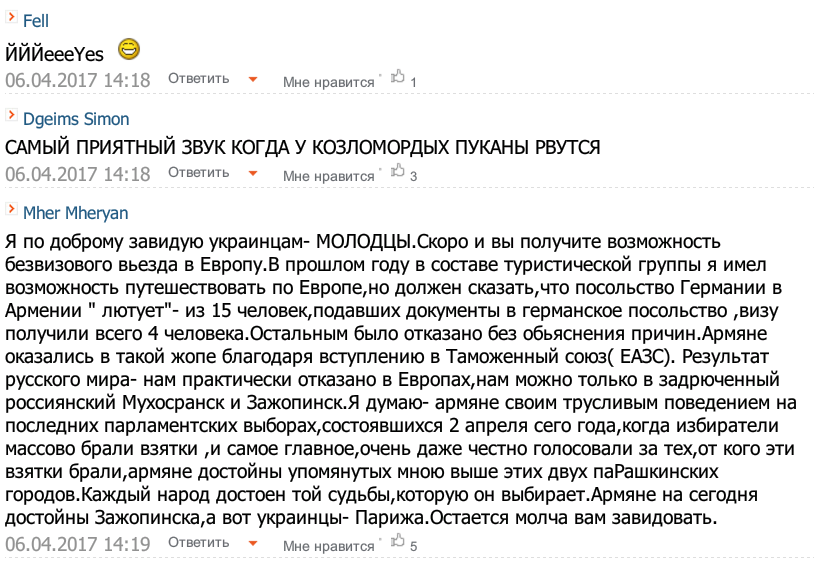814x566 pixels.
Task: Click the arrow icon beside Mher Mheryan
Action: click(11, 211)
